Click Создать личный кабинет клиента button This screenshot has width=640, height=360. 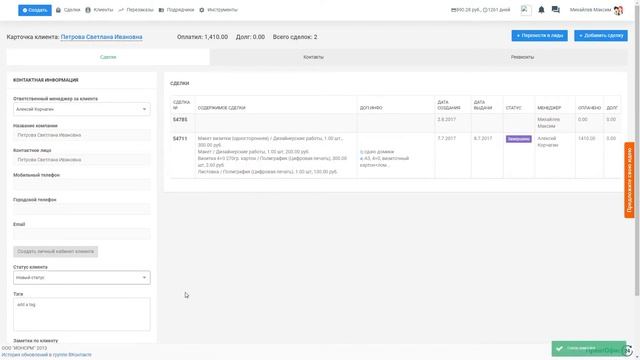coord(56,251)
